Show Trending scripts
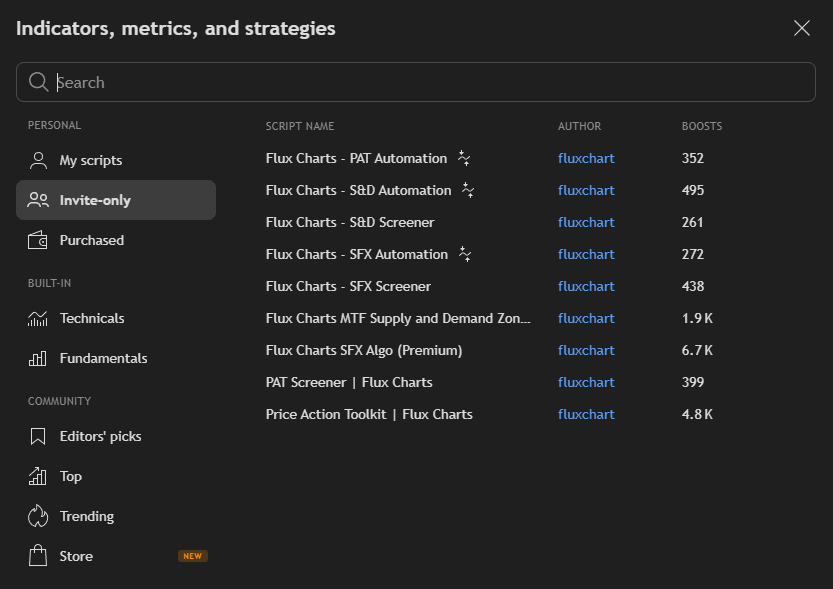Screen dimensions: 833x589 116,516
